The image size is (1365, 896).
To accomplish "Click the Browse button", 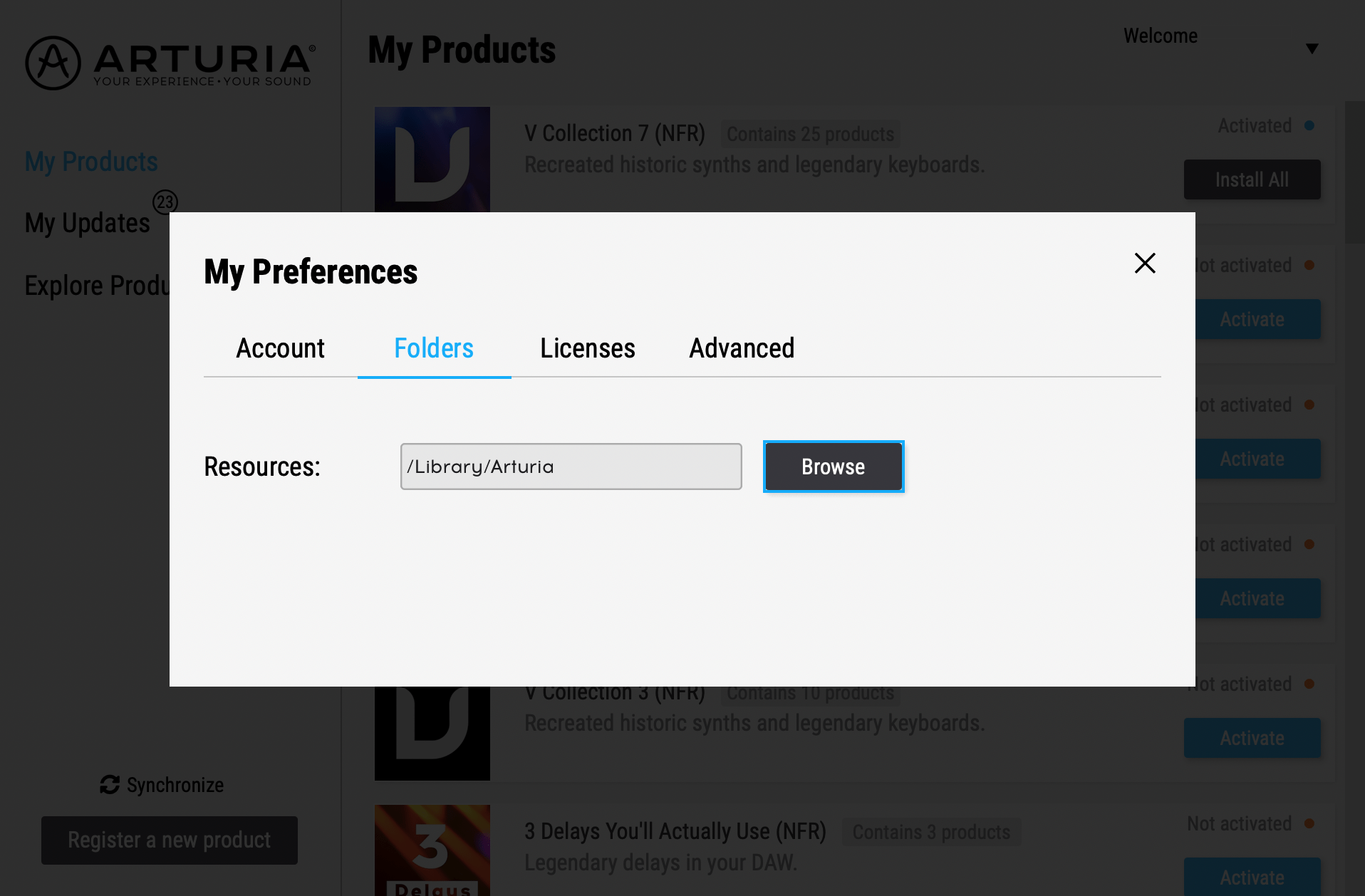I will (834, 467).
